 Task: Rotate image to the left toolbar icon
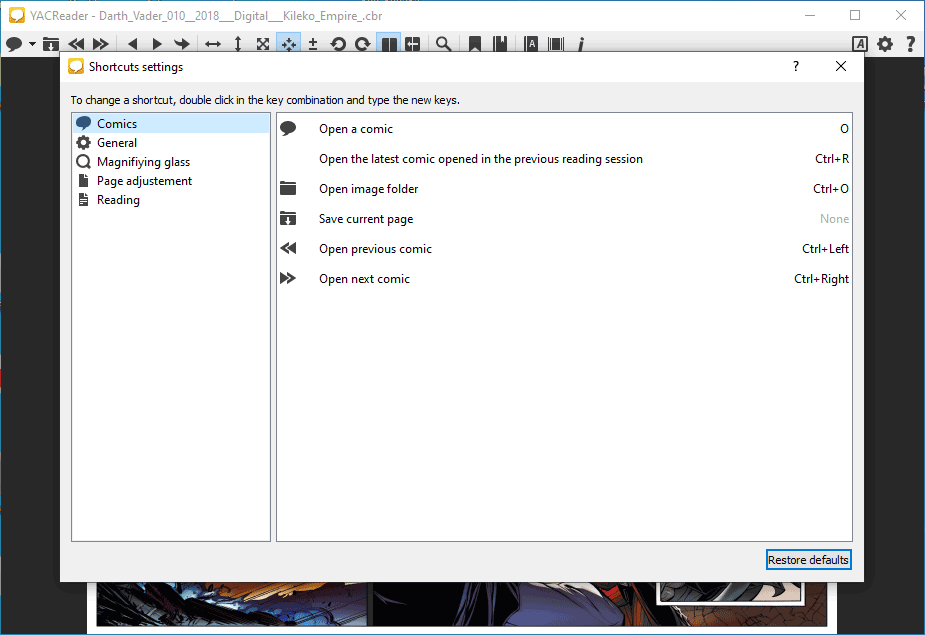coord(338,44)
